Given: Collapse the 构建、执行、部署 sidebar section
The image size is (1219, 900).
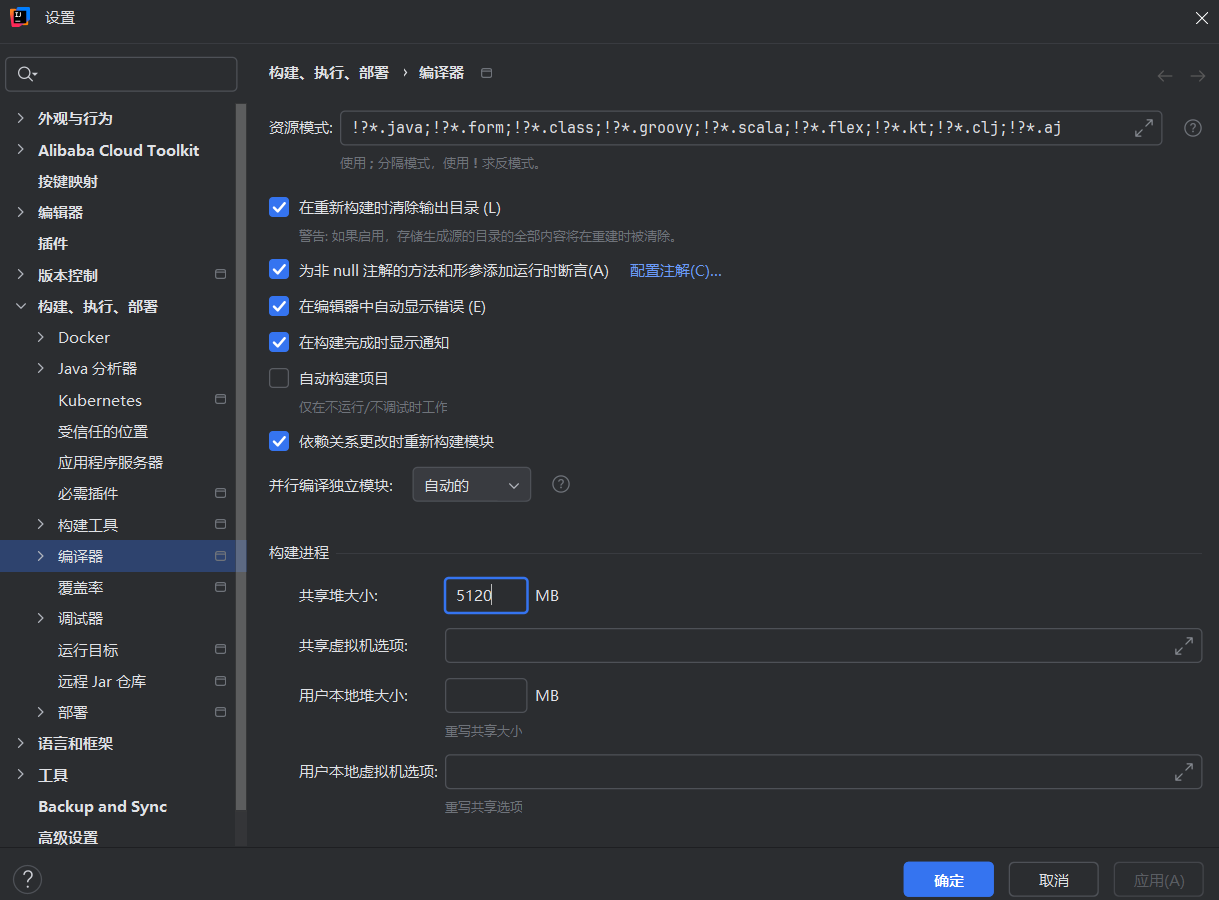Looking at the screenshot, I should (x=22, y=306).
